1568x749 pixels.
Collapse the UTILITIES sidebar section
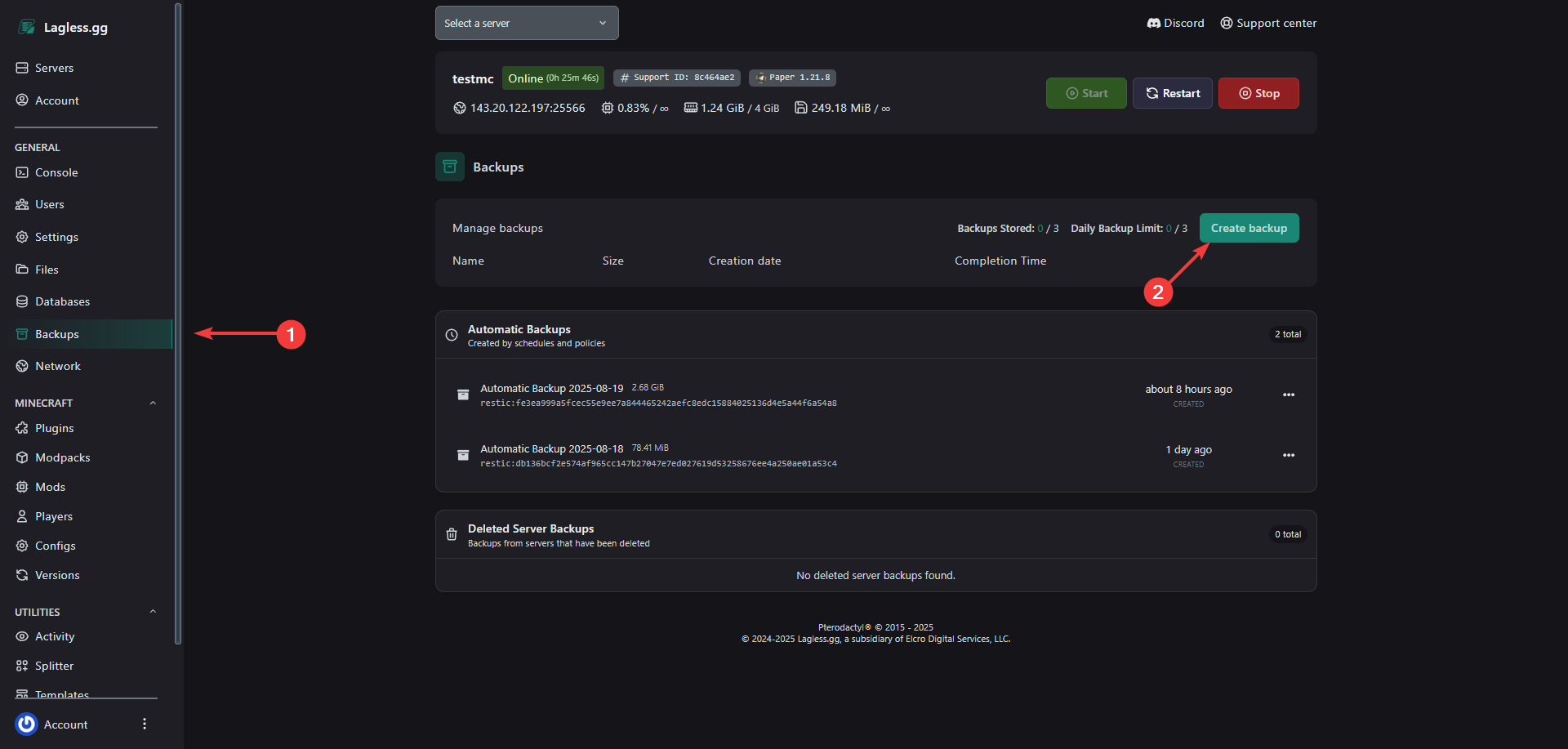[x=153, y=612]
